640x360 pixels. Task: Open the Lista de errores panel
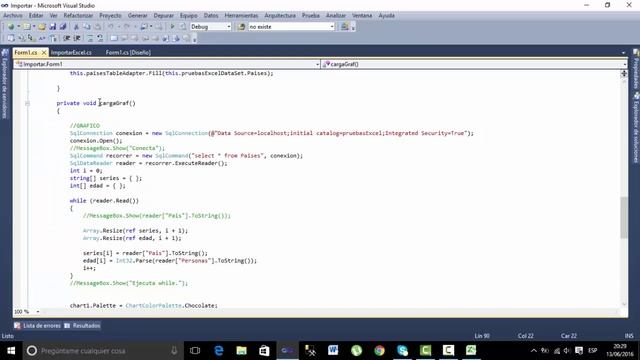pyautogui.click(x=38, y=326)
